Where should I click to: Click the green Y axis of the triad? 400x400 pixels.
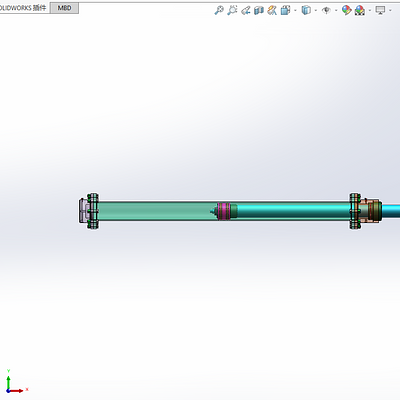coord(8,382)
